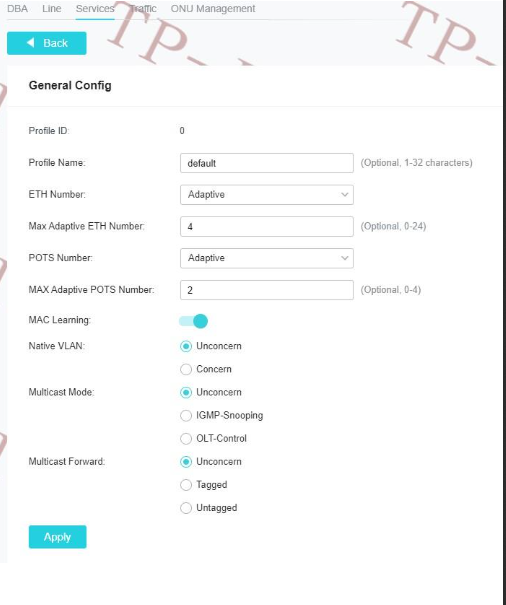Screen dimensions: 506x605
Task: Expand the POTS Number dropdown chevron
Action: pyautogui.click(x=345, y=258)
